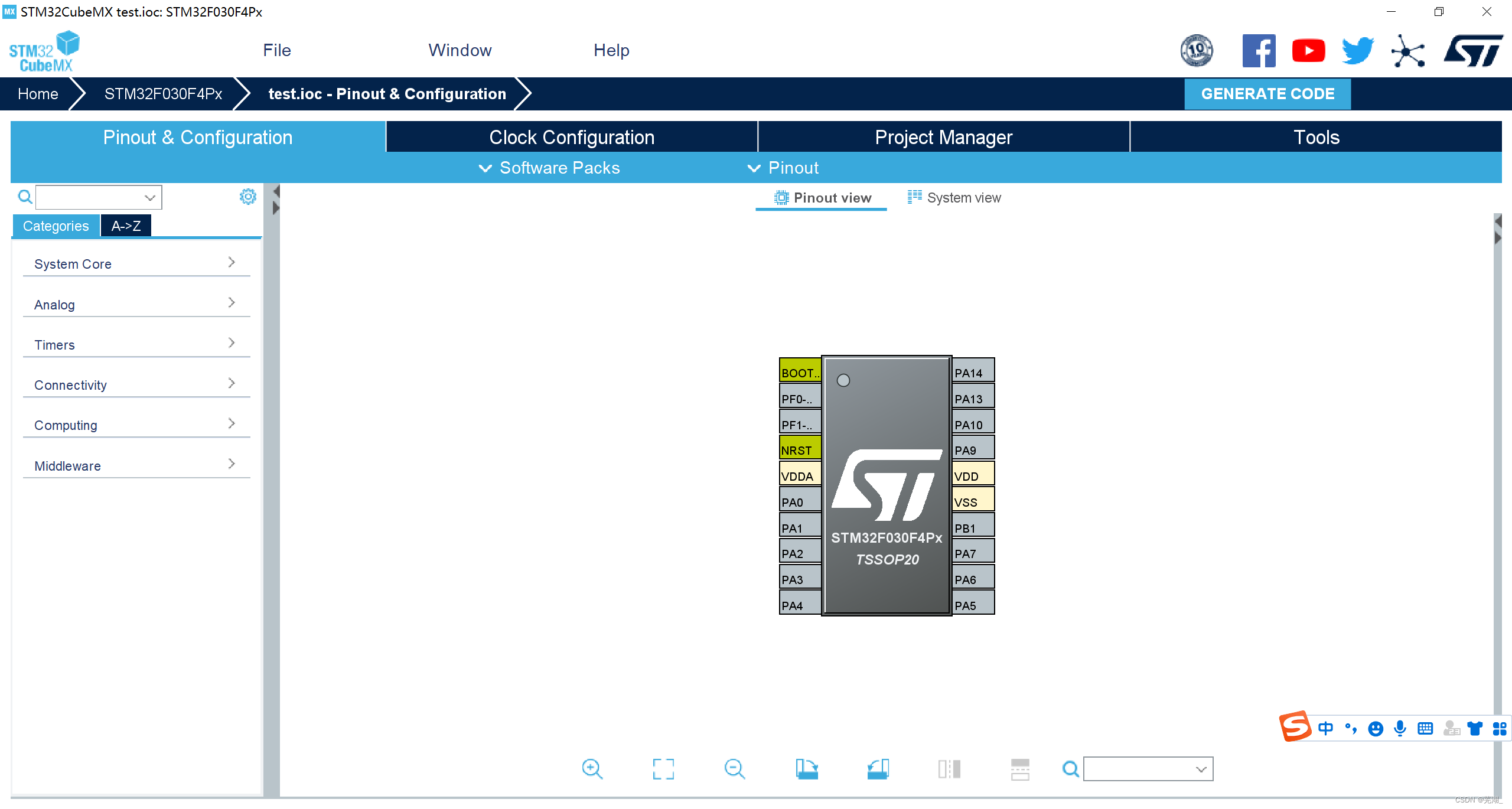The width and height of the screenshot is (1512, 809).
Task: Expand the Connectivity category
Action: [x=136, y=384]
